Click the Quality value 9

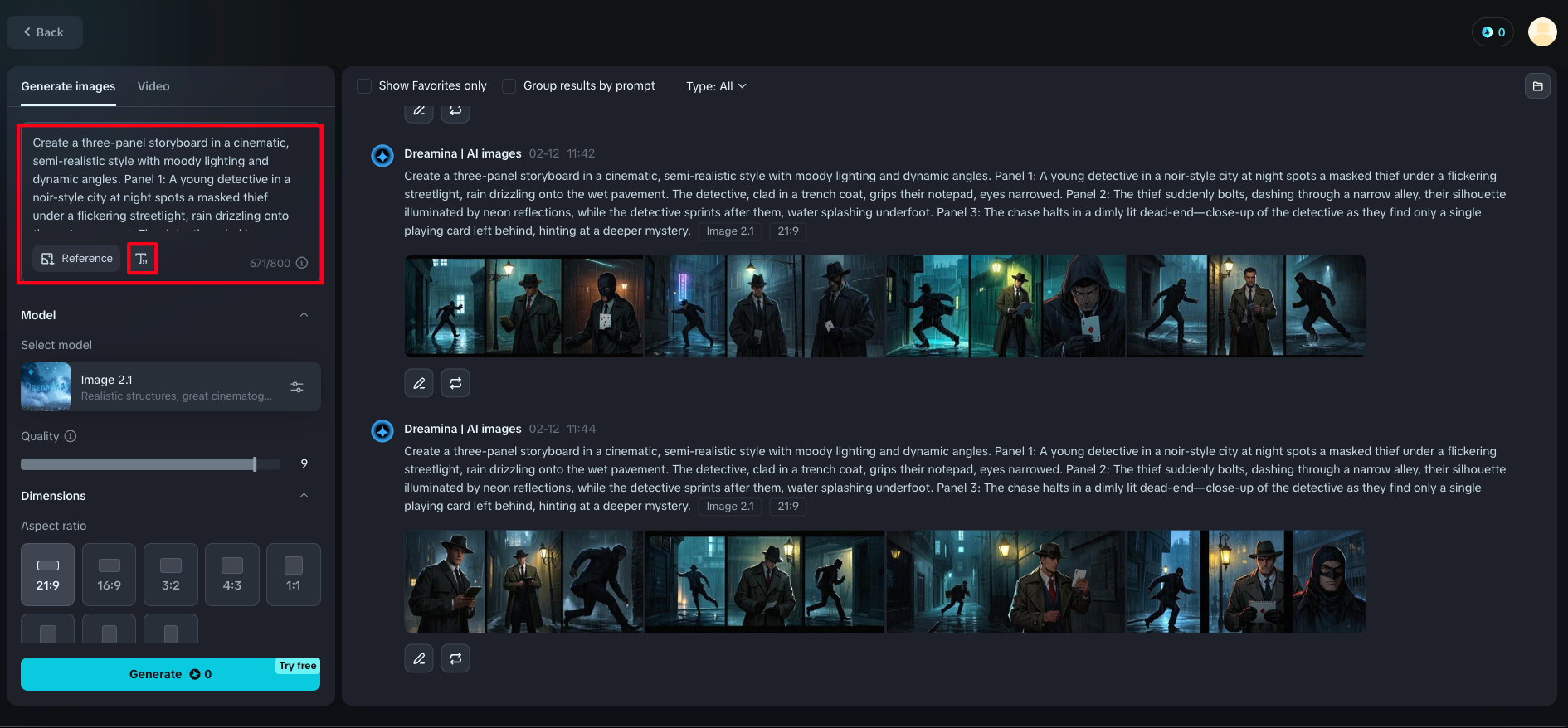pyautogui.click(x=304, y=463)
